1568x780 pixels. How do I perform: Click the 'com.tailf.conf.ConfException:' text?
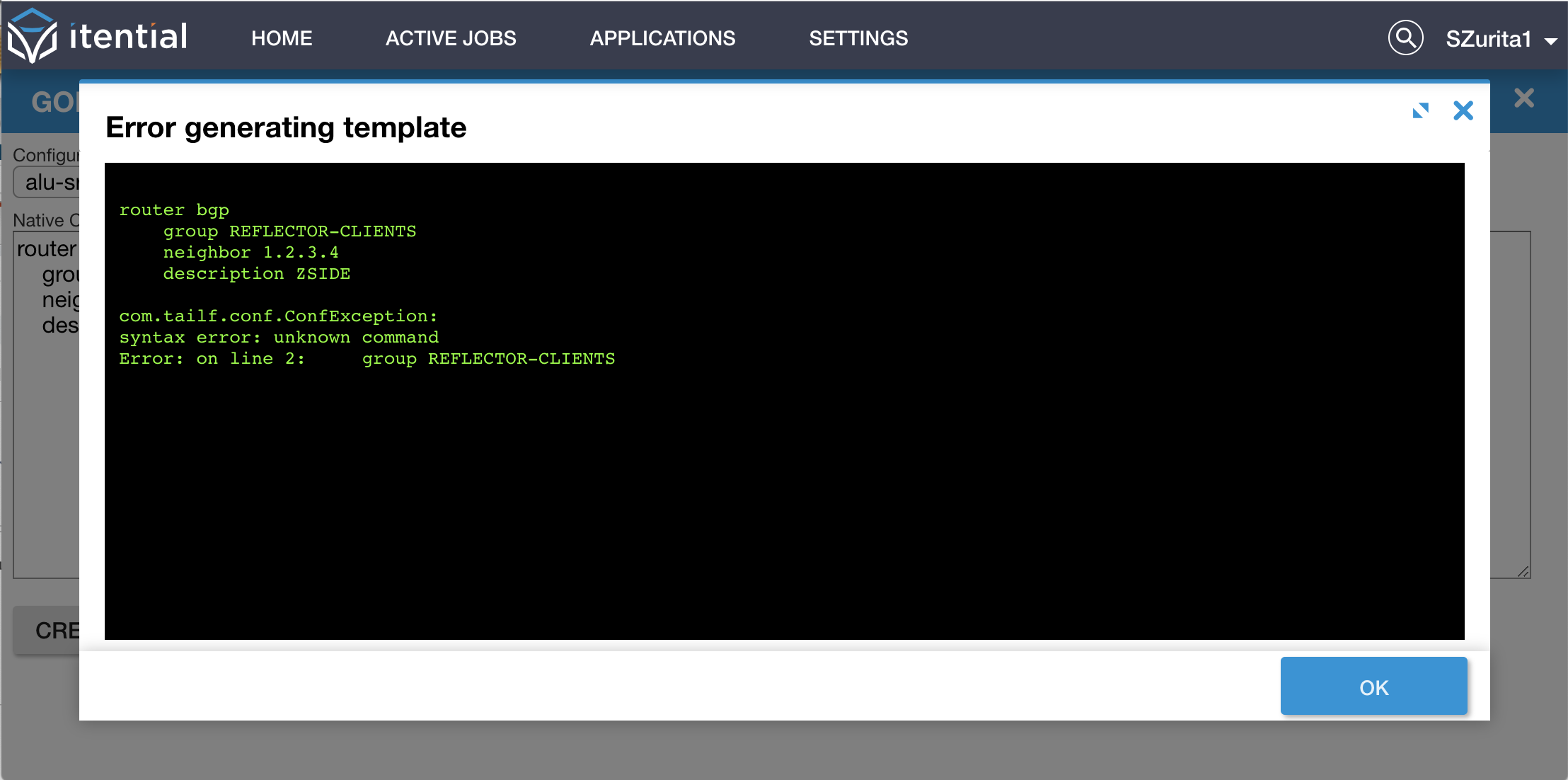coord(278,316)
